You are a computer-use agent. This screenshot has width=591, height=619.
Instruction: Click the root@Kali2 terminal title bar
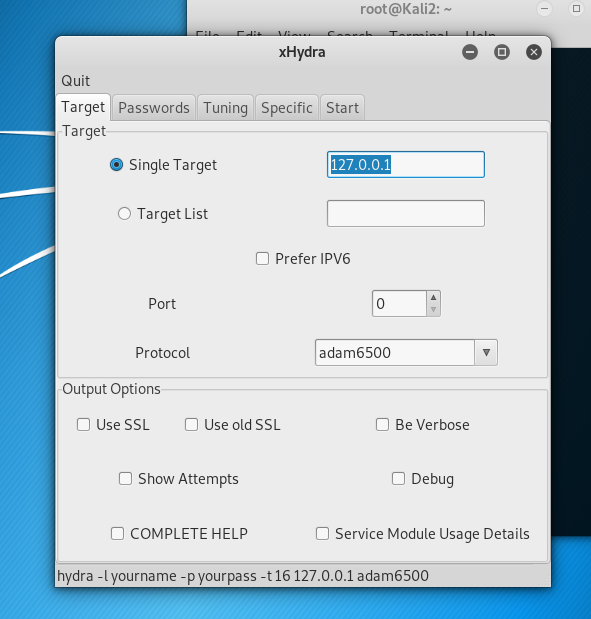coord(405,9)
